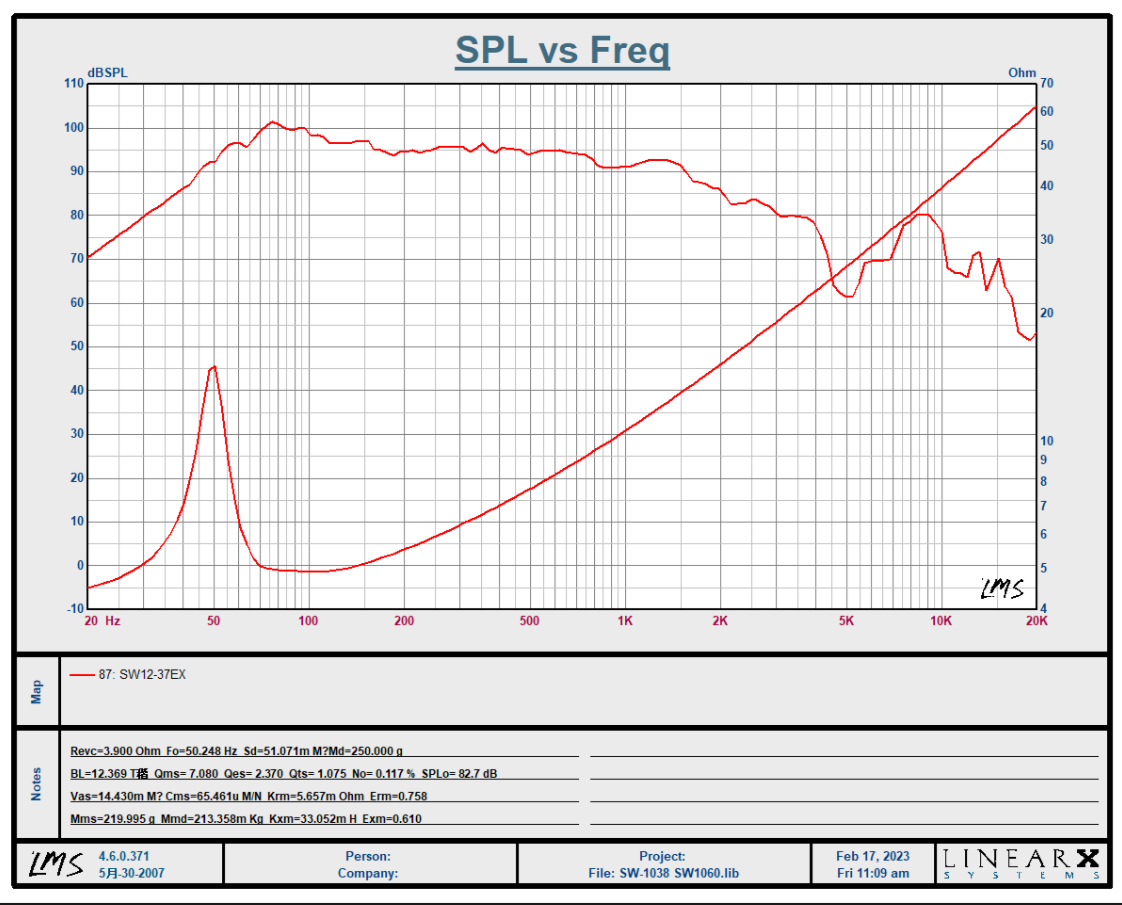Click the 30 value on the dBSPL axis
The height and width of the screenshot is (905, 1122).
tap(77, 434)
